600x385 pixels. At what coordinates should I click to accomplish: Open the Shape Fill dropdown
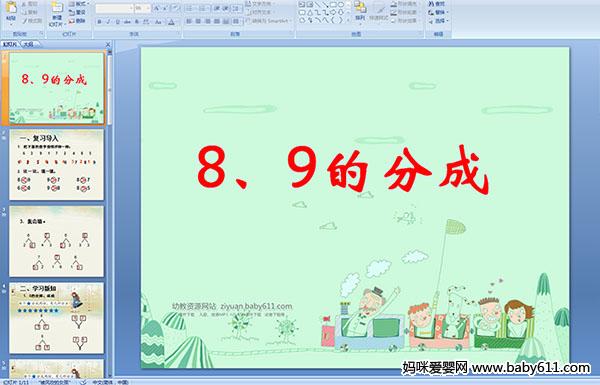click(405, 4)
